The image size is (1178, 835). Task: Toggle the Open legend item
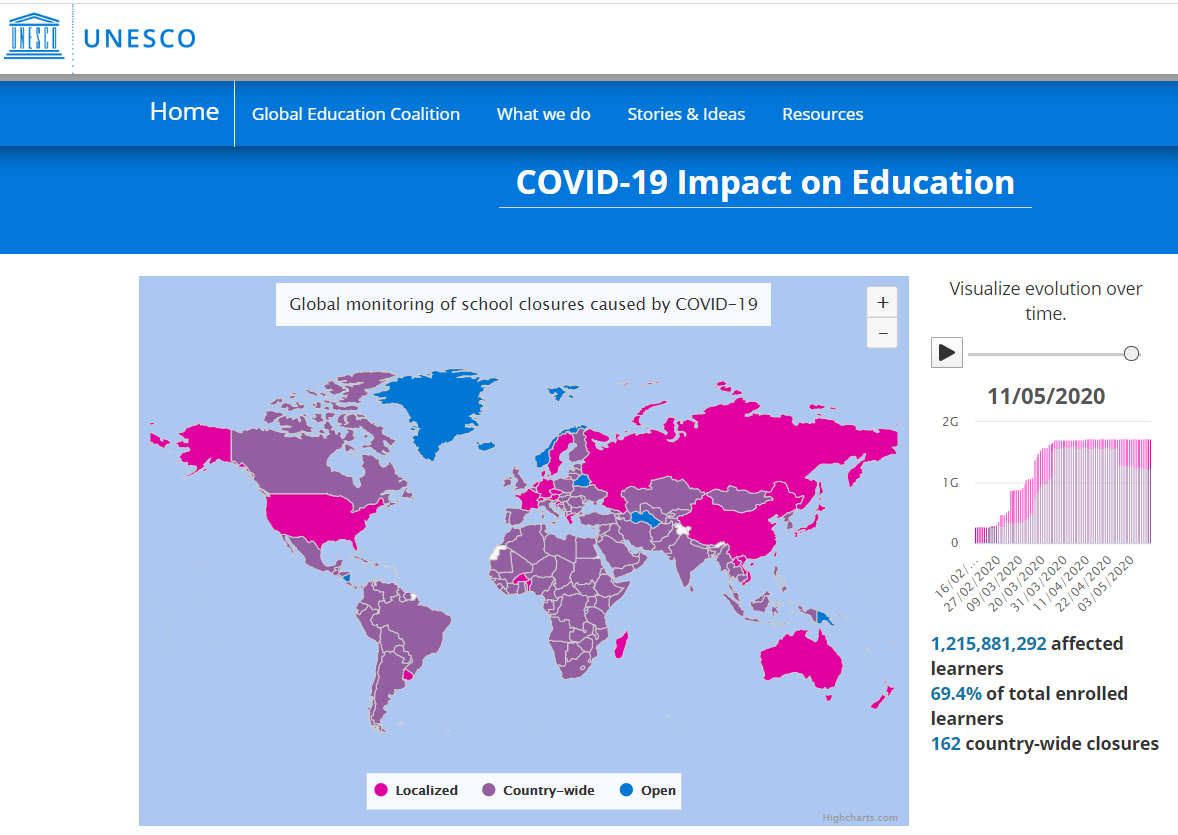(x=648, y=790)
